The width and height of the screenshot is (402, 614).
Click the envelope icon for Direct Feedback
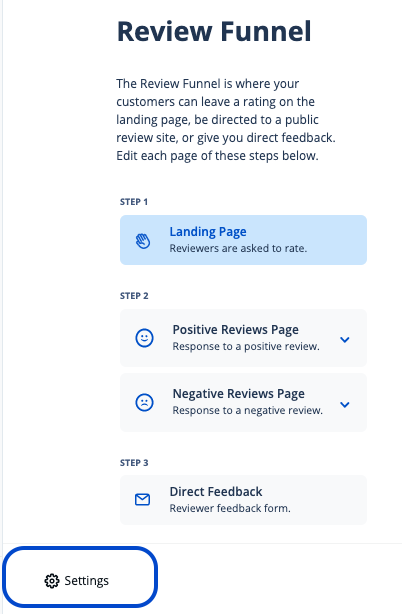pos(142,500)
